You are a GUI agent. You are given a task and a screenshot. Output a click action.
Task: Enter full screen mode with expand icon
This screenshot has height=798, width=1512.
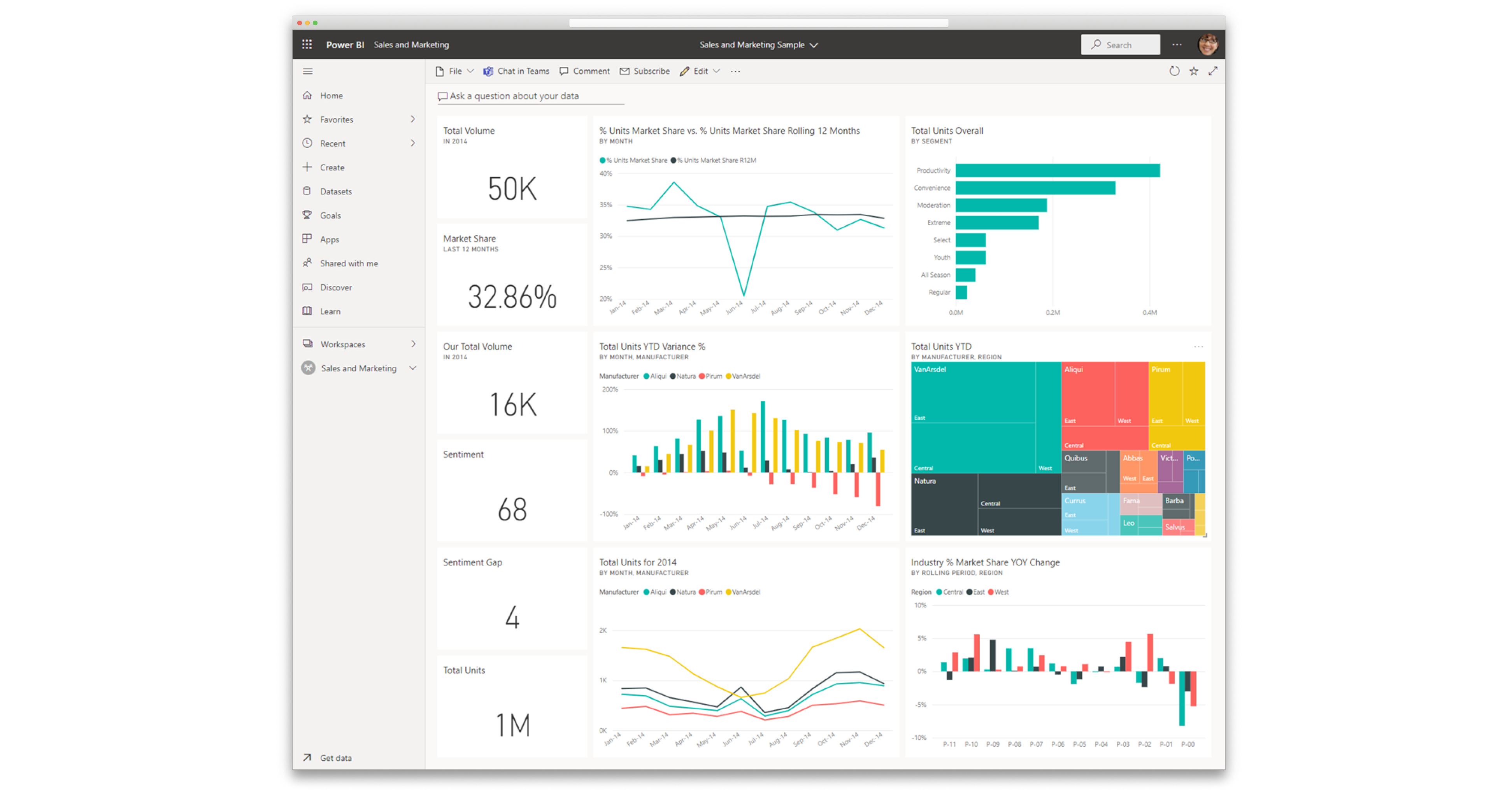pos(1213,71)
